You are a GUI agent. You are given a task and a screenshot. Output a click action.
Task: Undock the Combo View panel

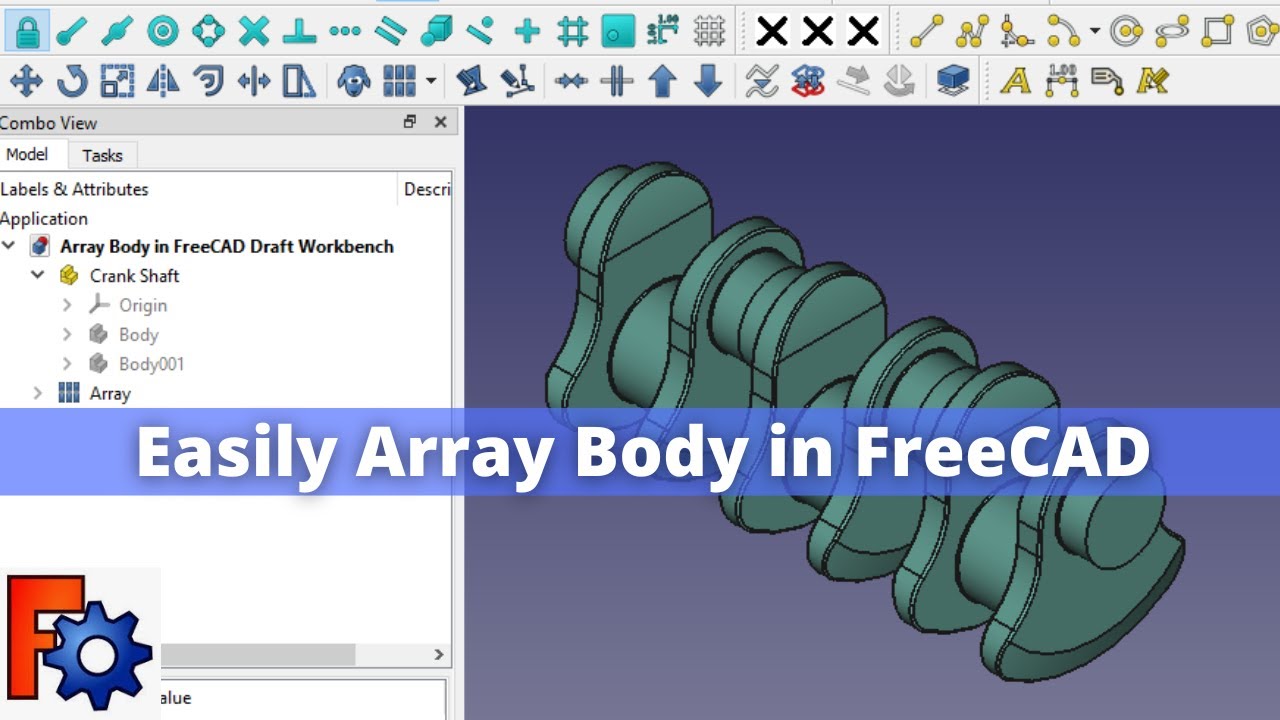coord(410,122)
